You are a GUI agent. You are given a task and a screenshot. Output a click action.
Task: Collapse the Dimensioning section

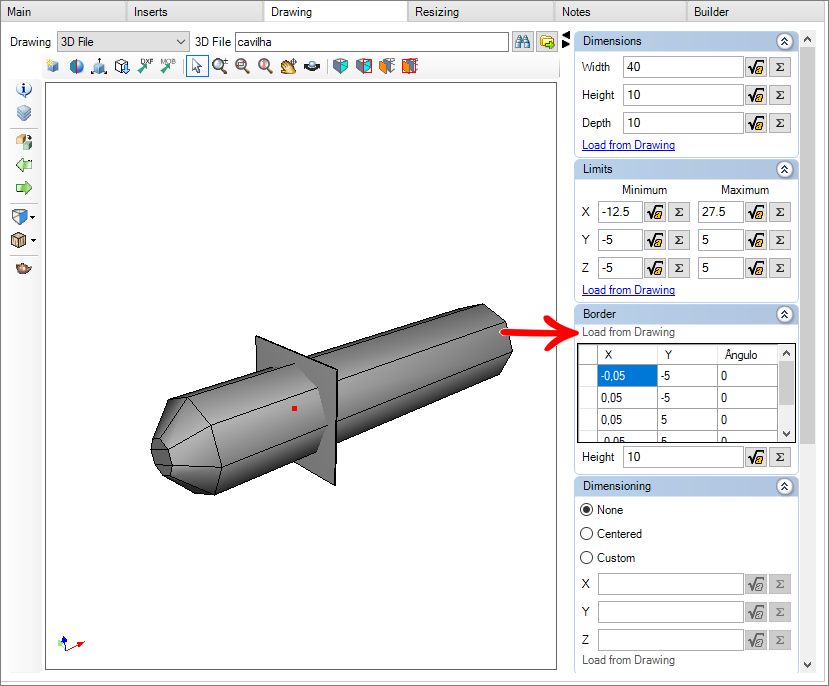click(785, 486)
